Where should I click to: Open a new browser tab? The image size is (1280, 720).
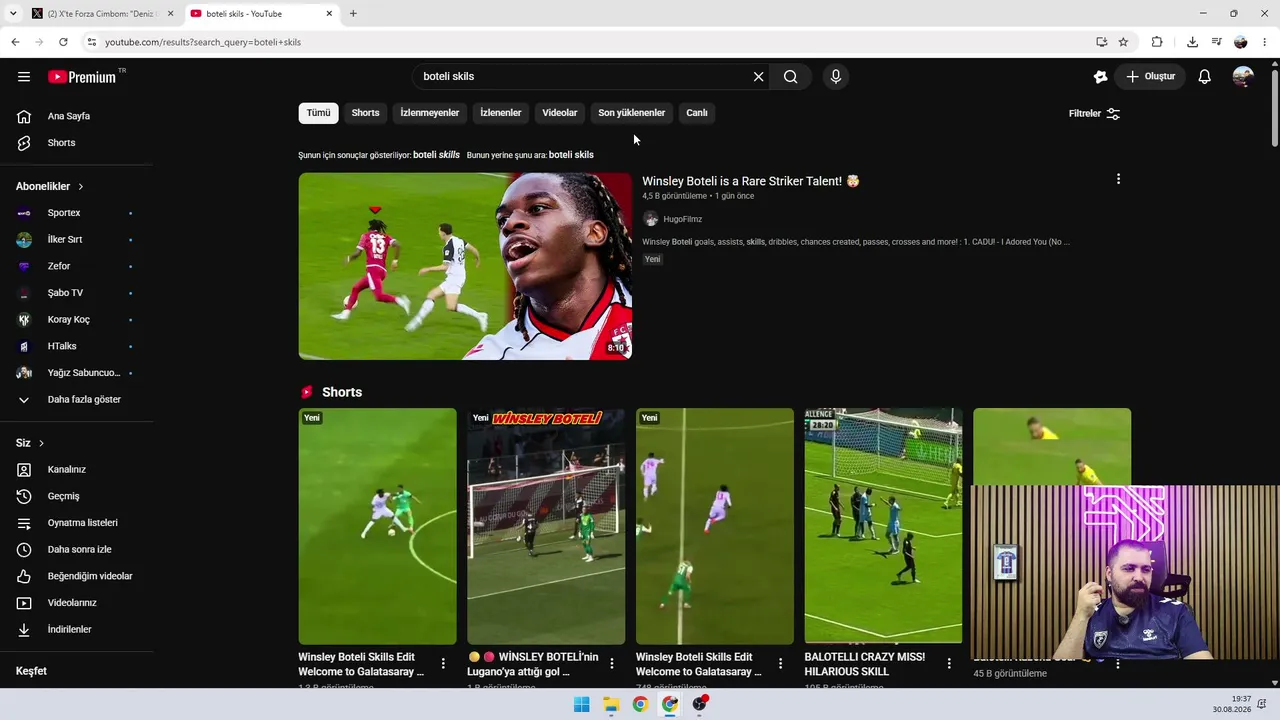point(353,14)
